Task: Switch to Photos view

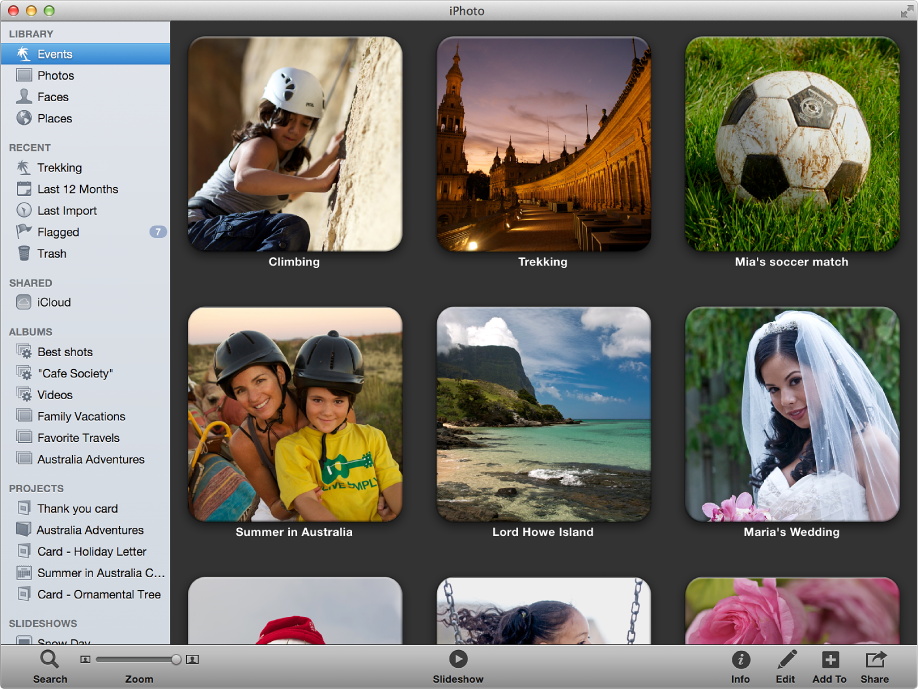Action: [57, 75]
